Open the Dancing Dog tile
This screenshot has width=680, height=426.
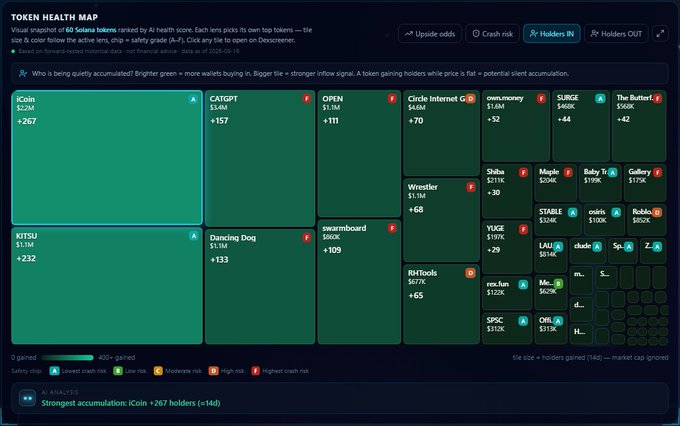click(260, 287)
